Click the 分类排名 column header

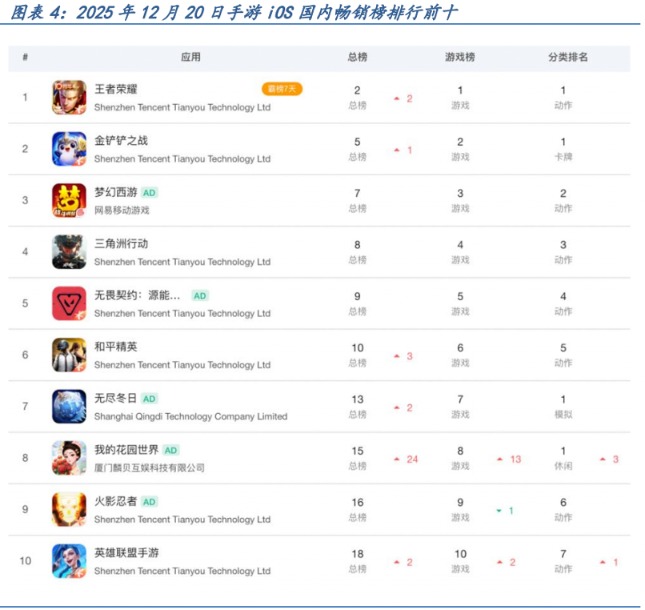568,57
